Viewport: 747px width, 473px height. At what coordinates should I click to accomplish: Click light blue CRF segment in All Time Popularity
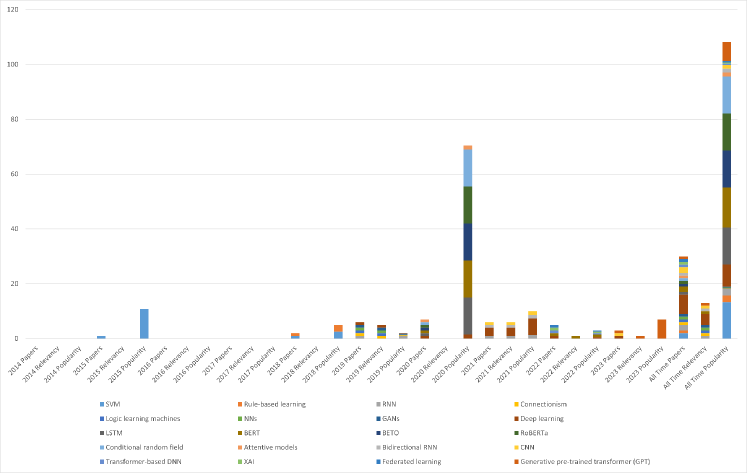(x=727, y=95)
